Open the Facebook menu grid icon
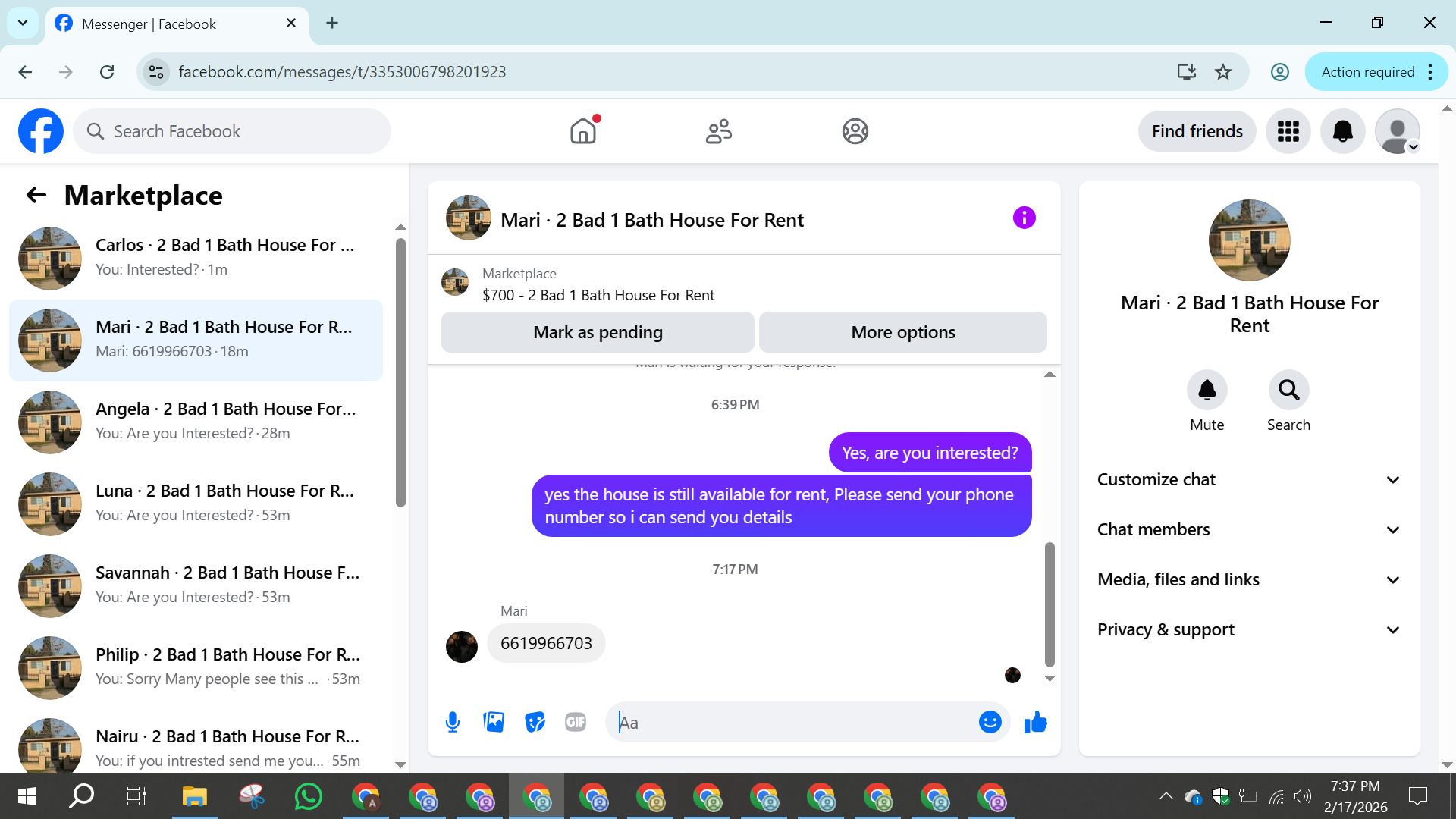1456x819 pixels. click(1288, 131)
